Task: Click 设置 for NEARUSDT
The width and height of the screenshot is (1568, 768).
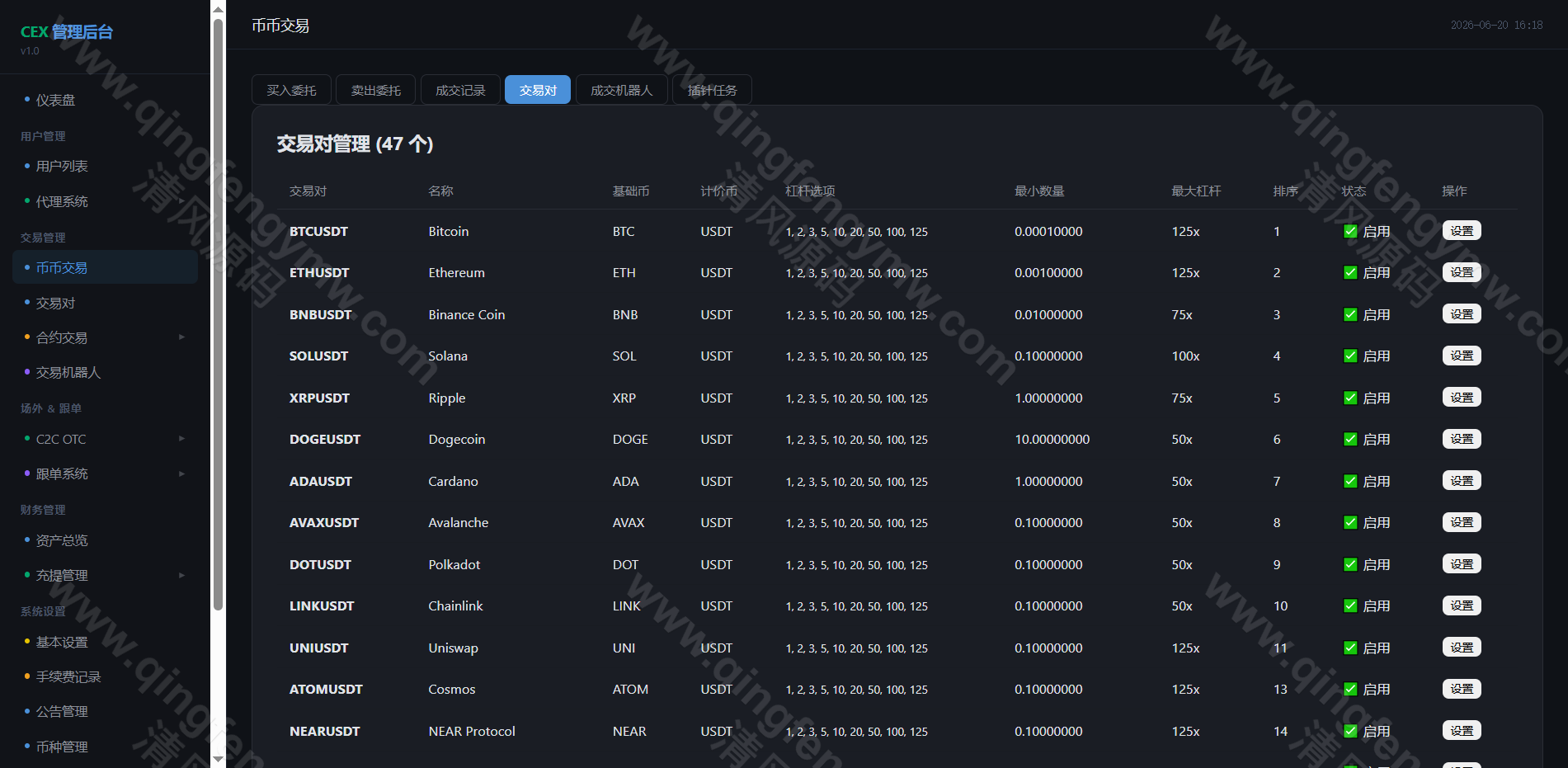Action: (1462, 731)
